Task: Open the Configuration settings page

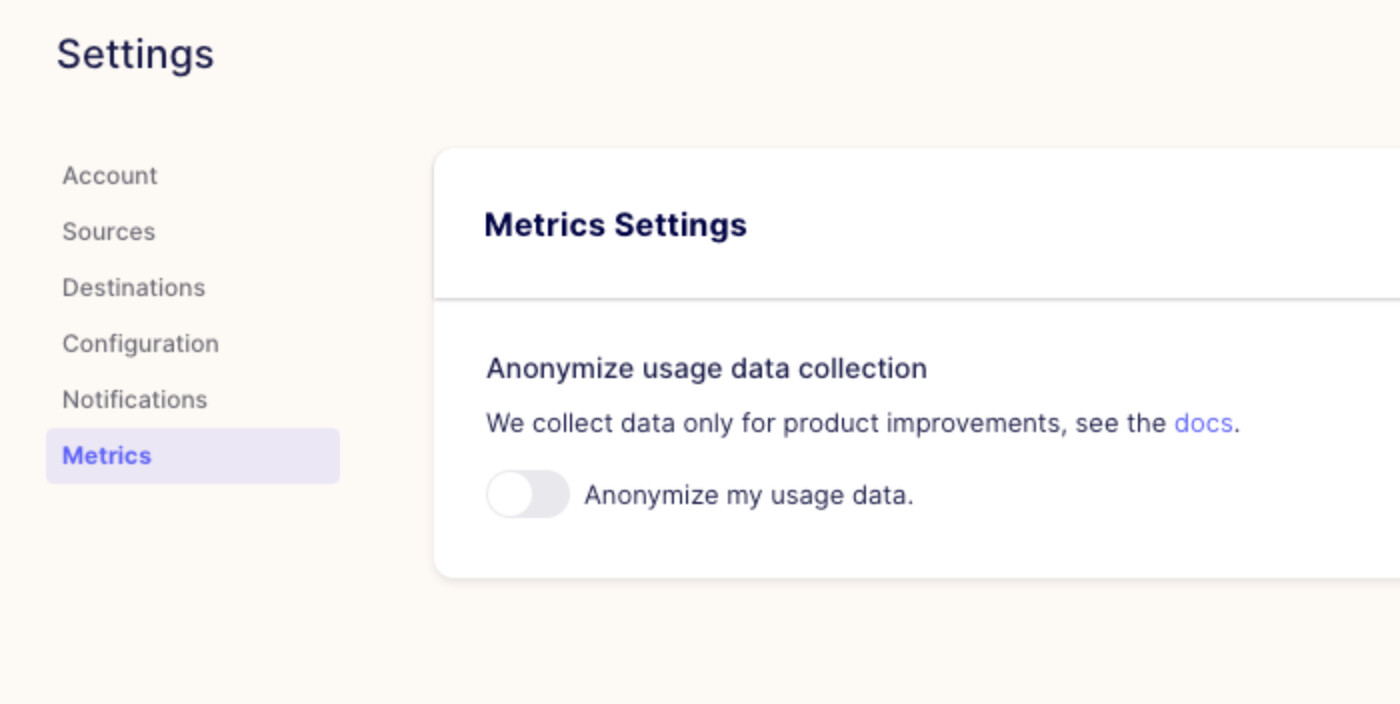Action: point(140,344)
